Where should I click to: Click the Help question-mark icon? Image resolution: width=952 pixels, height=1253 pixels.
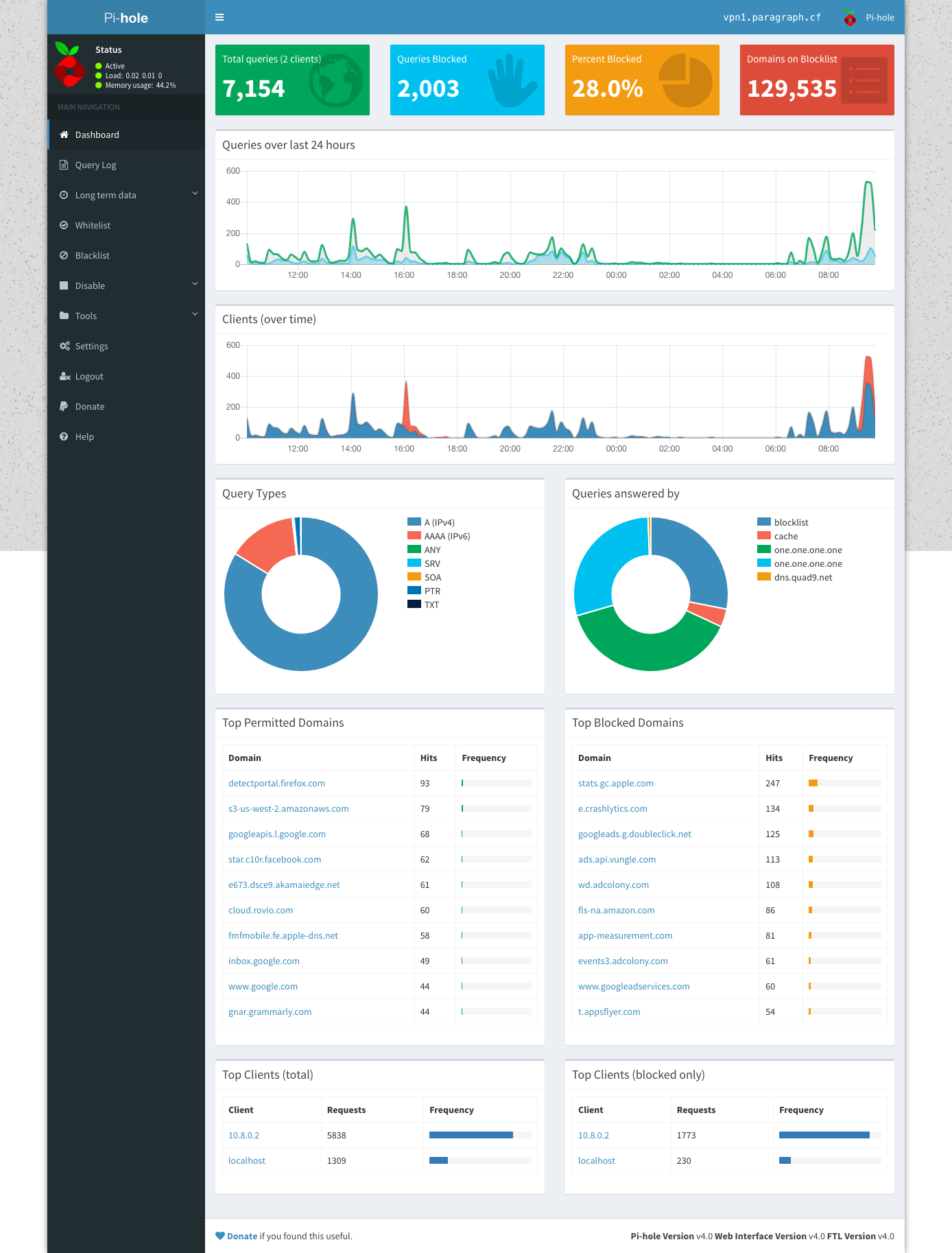point(64,436)
